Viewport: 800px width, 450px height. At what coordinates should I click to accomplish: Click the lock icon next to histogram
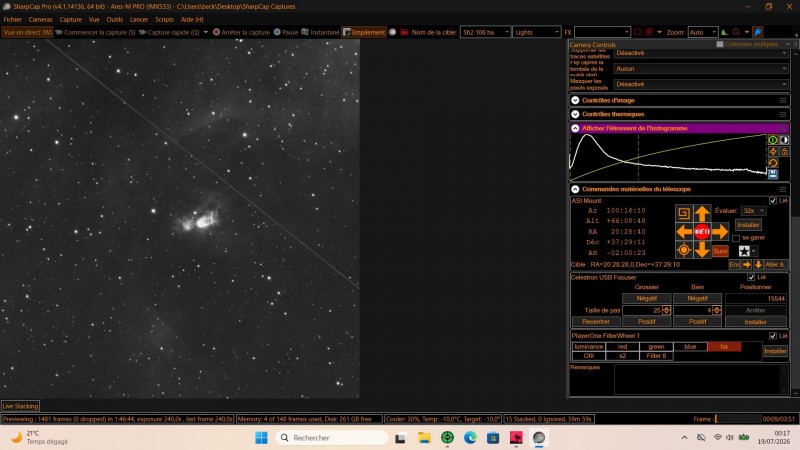784,152
